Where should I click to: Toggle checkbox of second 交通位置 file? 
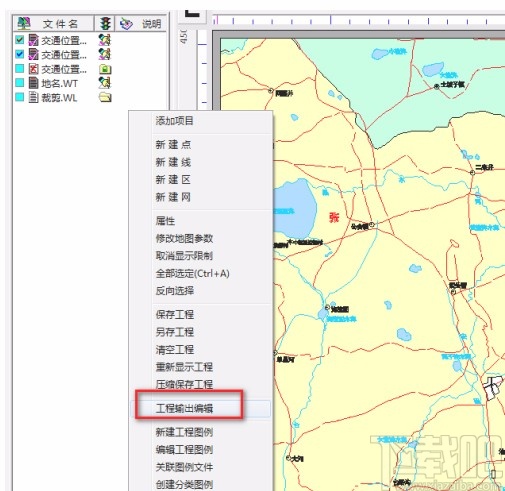[x=20, y=54]
